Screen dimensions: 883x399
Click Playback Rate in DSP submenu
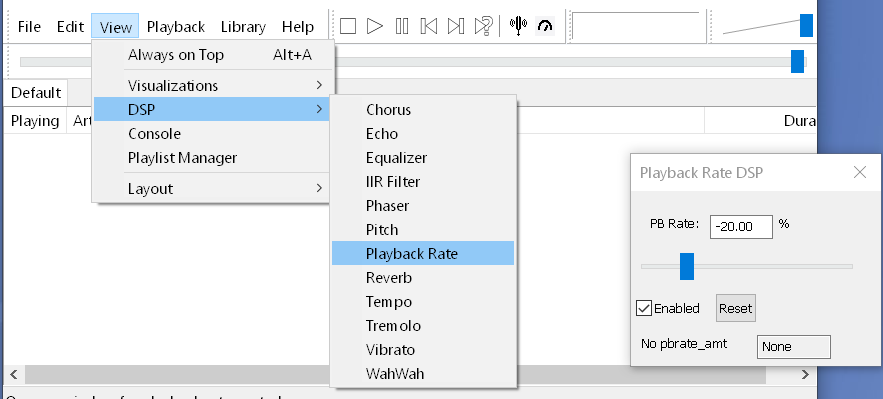pos(423,253)
